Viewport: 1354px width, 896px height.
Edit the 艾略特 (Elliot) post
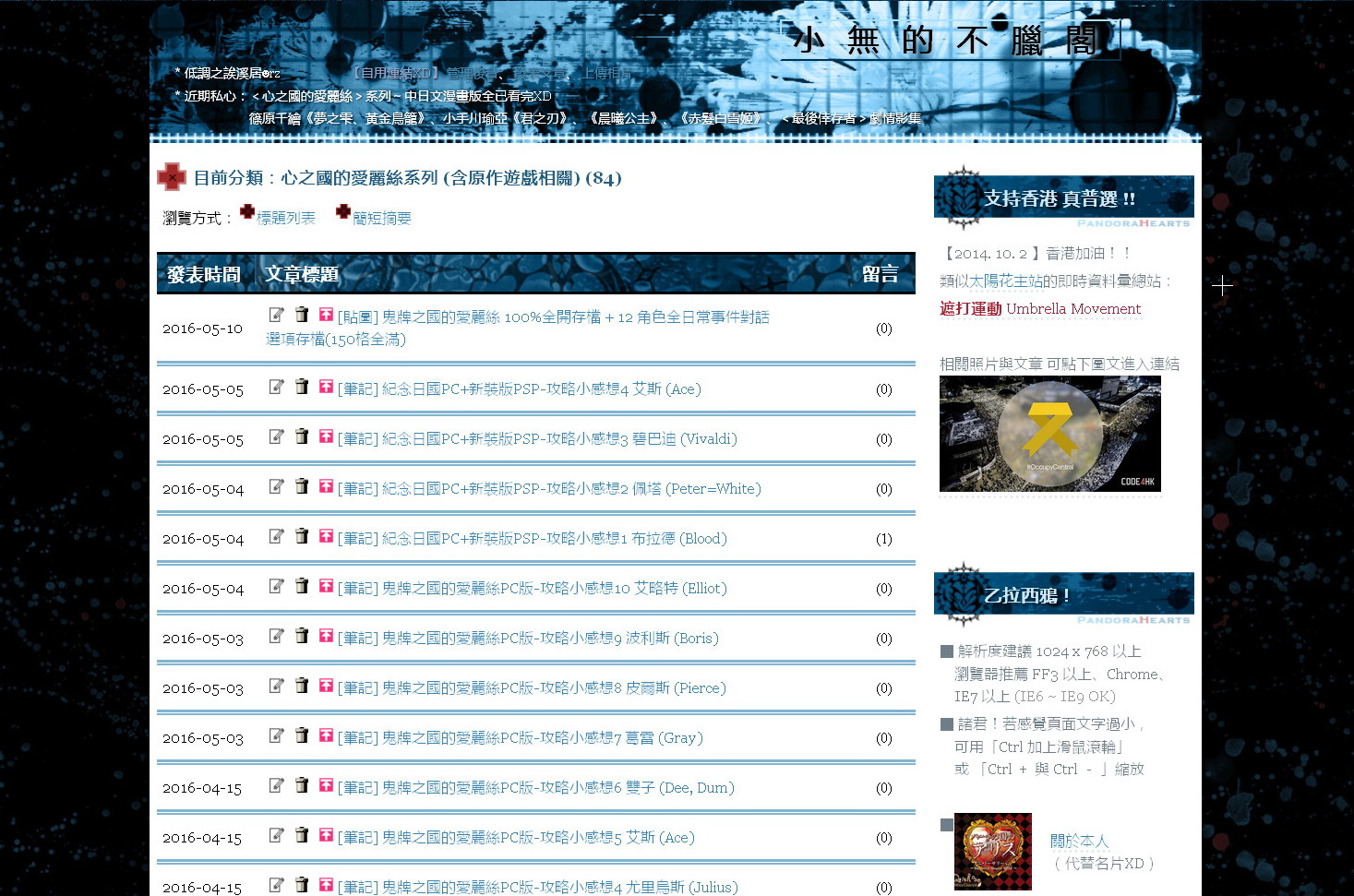(x=276, y=586)
